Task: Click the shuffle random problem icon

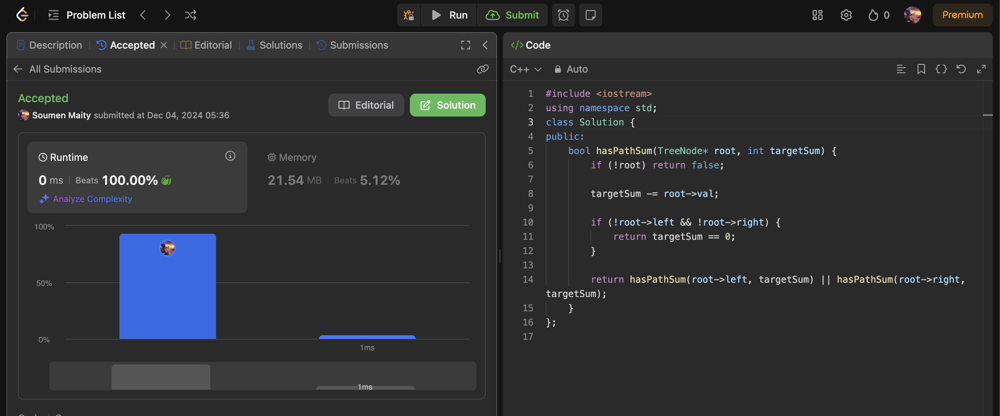Action: click(190, 15)
